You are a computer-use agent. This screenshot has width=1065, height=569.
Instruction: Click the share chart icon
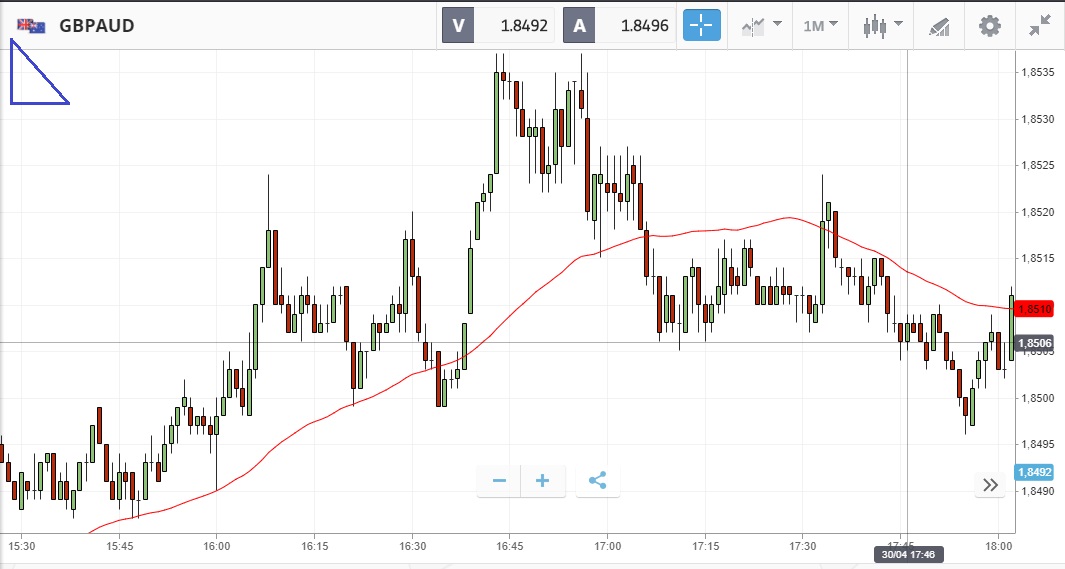coord(598,481)
